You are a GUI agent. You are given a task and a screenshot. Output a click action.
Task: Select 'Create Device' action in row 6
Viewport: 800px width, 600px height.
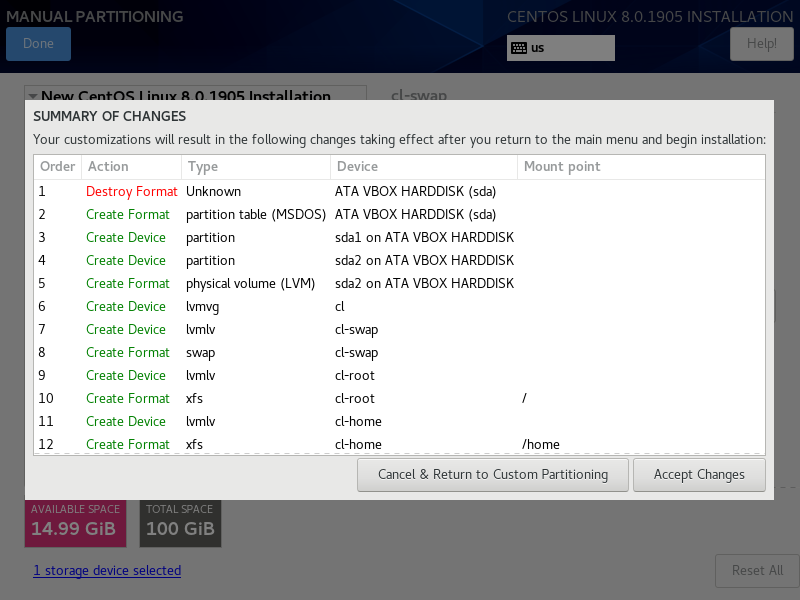click(126, 306)
